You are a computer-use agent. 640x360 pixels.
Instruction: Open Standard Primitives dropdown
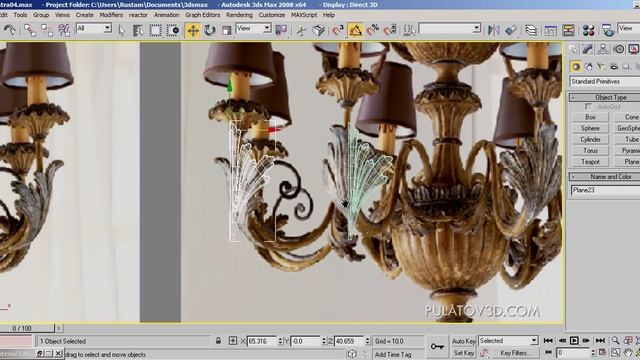pyautogui.click(x=604, y=82)
